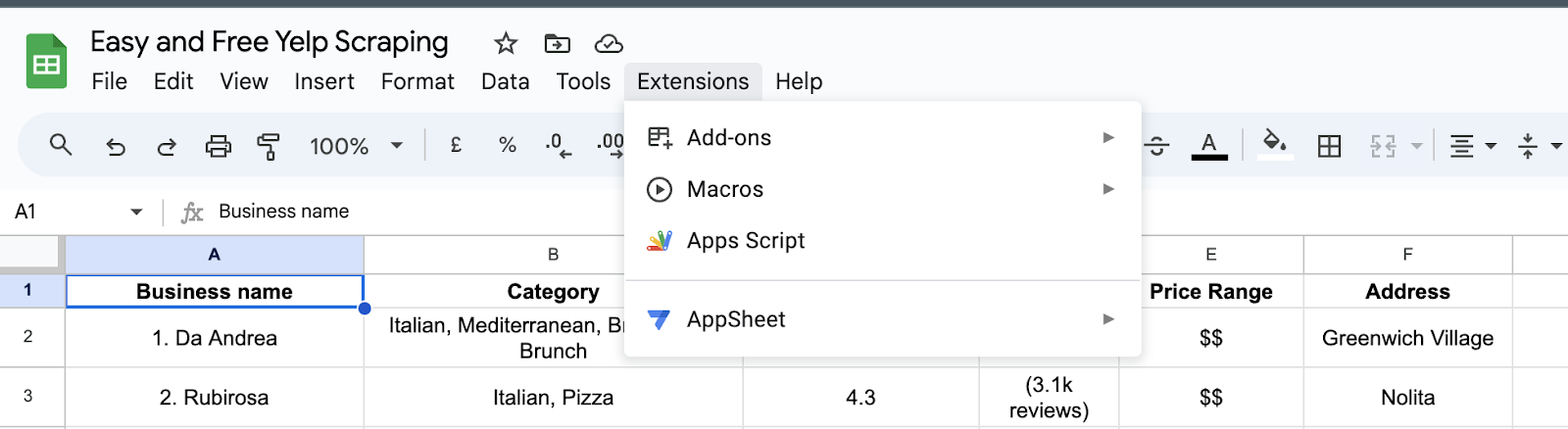Decrease decimal places
Image resolution: width=1568 pixels, height=429 pixels.
pyautogui.click(x=559, y=146)
